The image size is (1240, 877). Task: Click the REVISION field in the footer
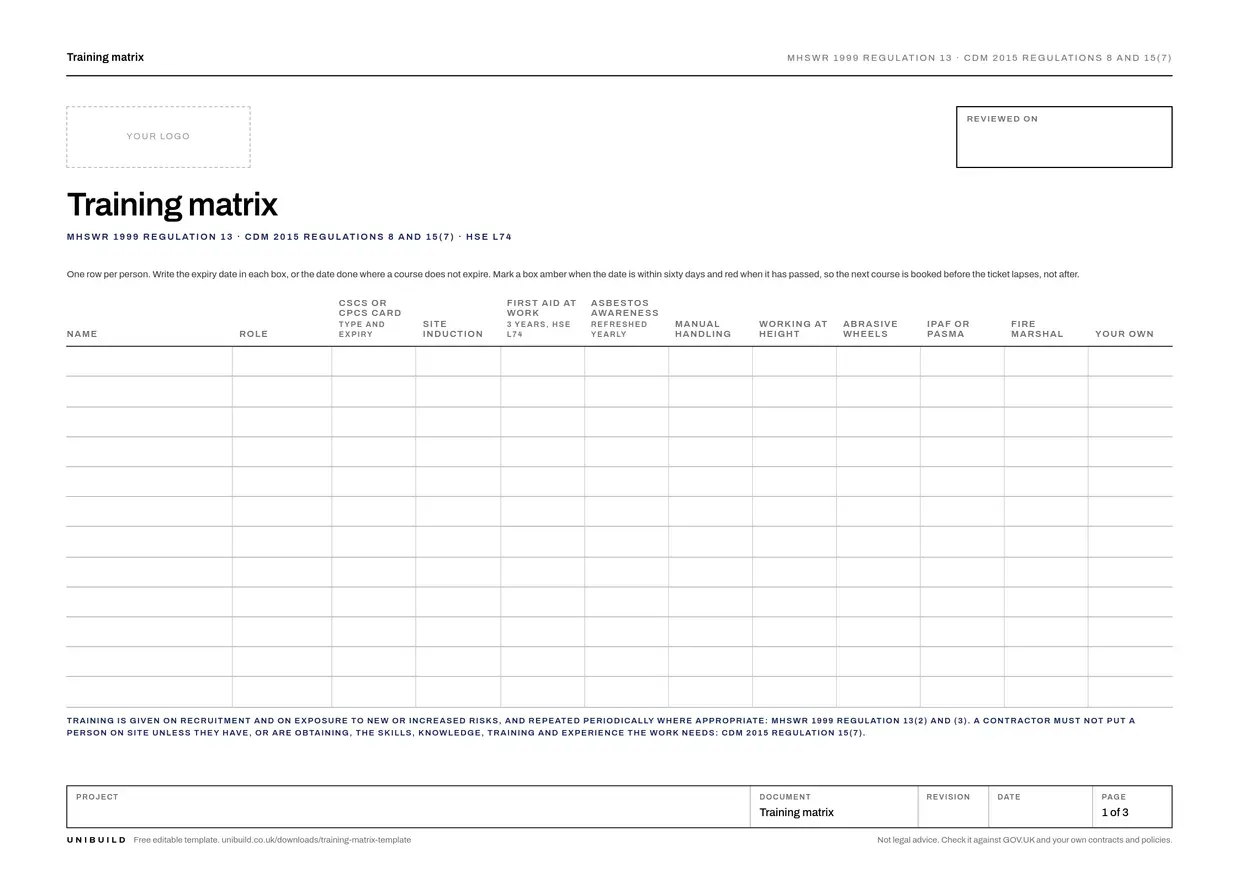[953, 807]
